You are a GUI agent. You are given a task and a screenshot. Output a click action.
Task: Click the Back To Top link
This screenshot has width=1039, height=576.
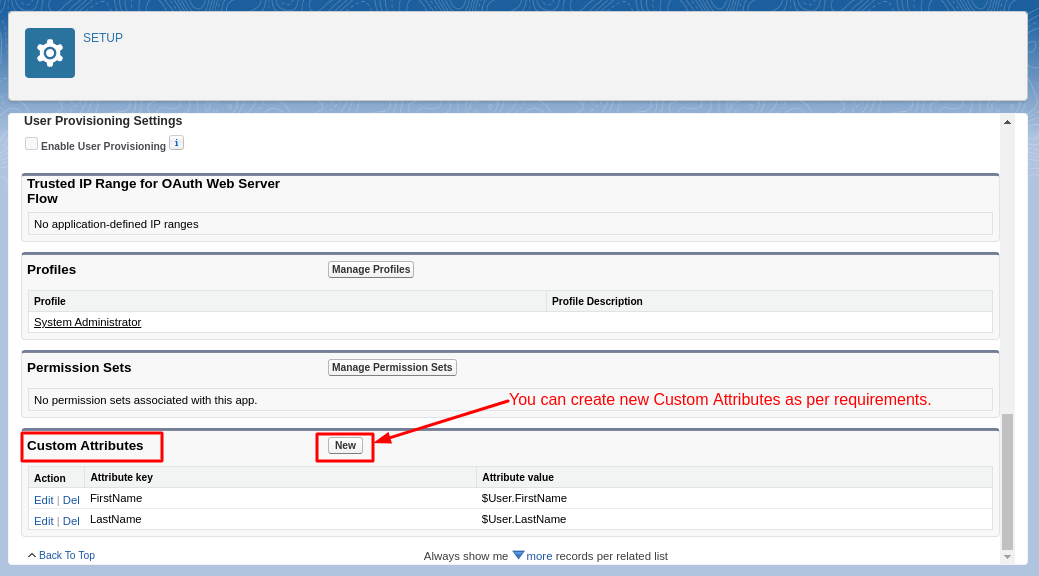click(66, 555)
